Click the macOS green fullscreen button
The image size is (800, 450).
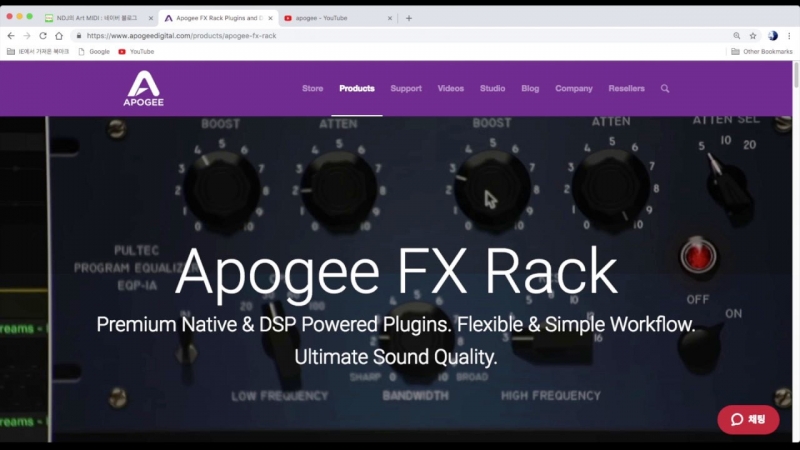(x=30, y=16)
